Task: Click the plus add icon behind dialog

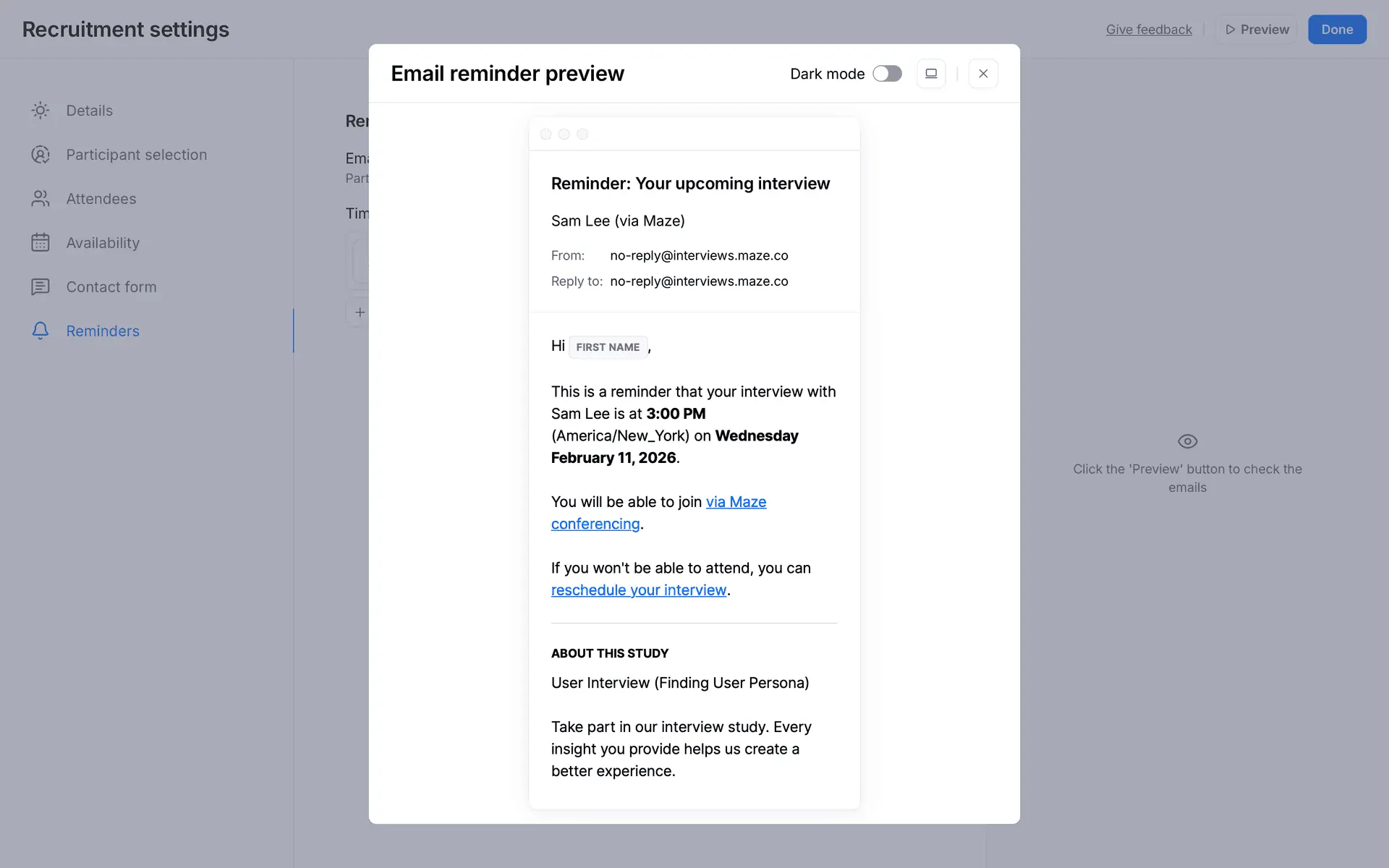Action: [x=360, y=312]
